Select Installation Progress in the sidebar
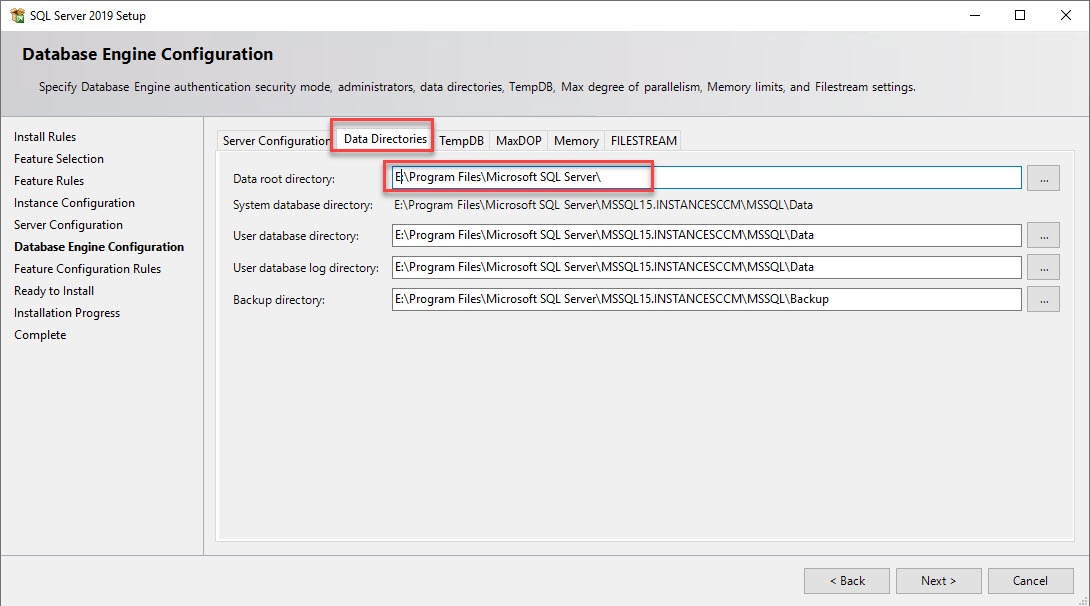The width and height of the screenshot is (1090, 606). pos(66,312)
